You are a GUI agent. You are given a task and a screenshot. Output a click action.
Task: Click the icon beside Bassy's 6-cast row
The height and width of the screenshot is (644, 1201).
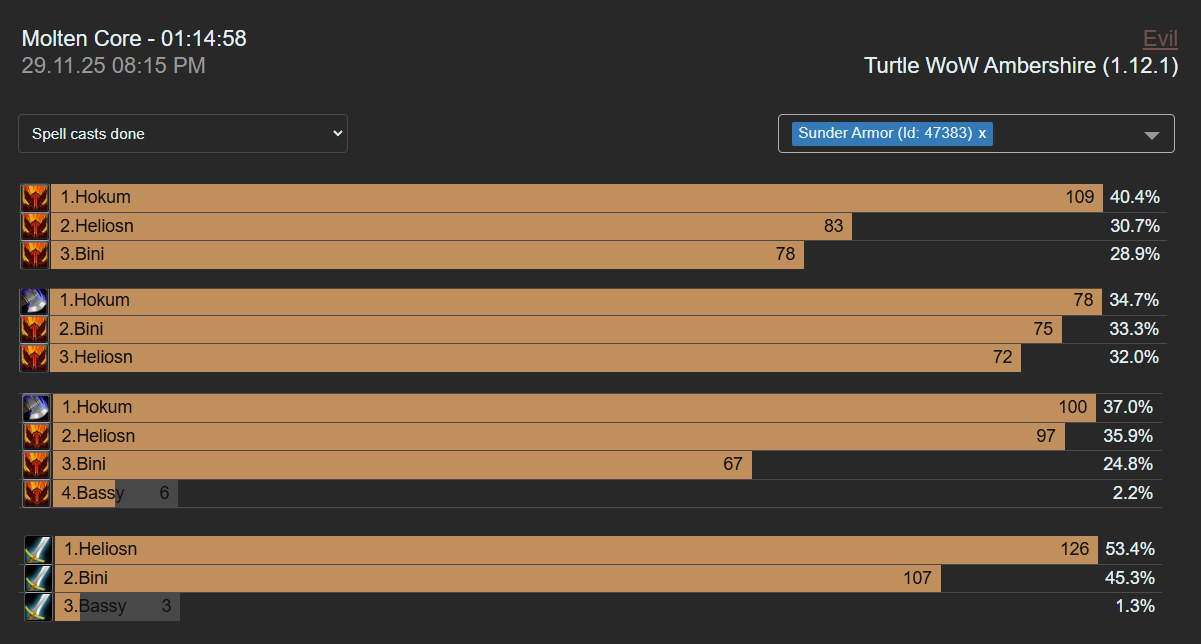(37, 493)
